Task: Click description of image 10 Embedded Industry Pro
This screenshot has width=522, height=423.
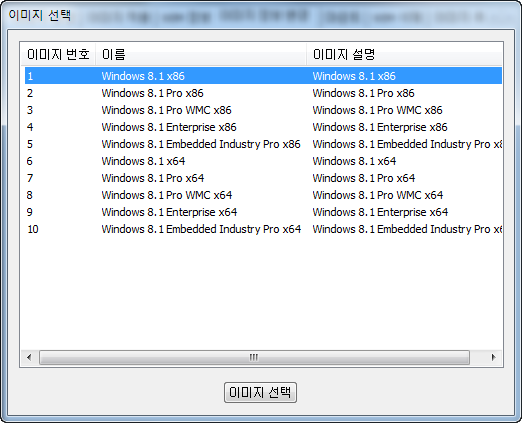Action: click(407, 229)
